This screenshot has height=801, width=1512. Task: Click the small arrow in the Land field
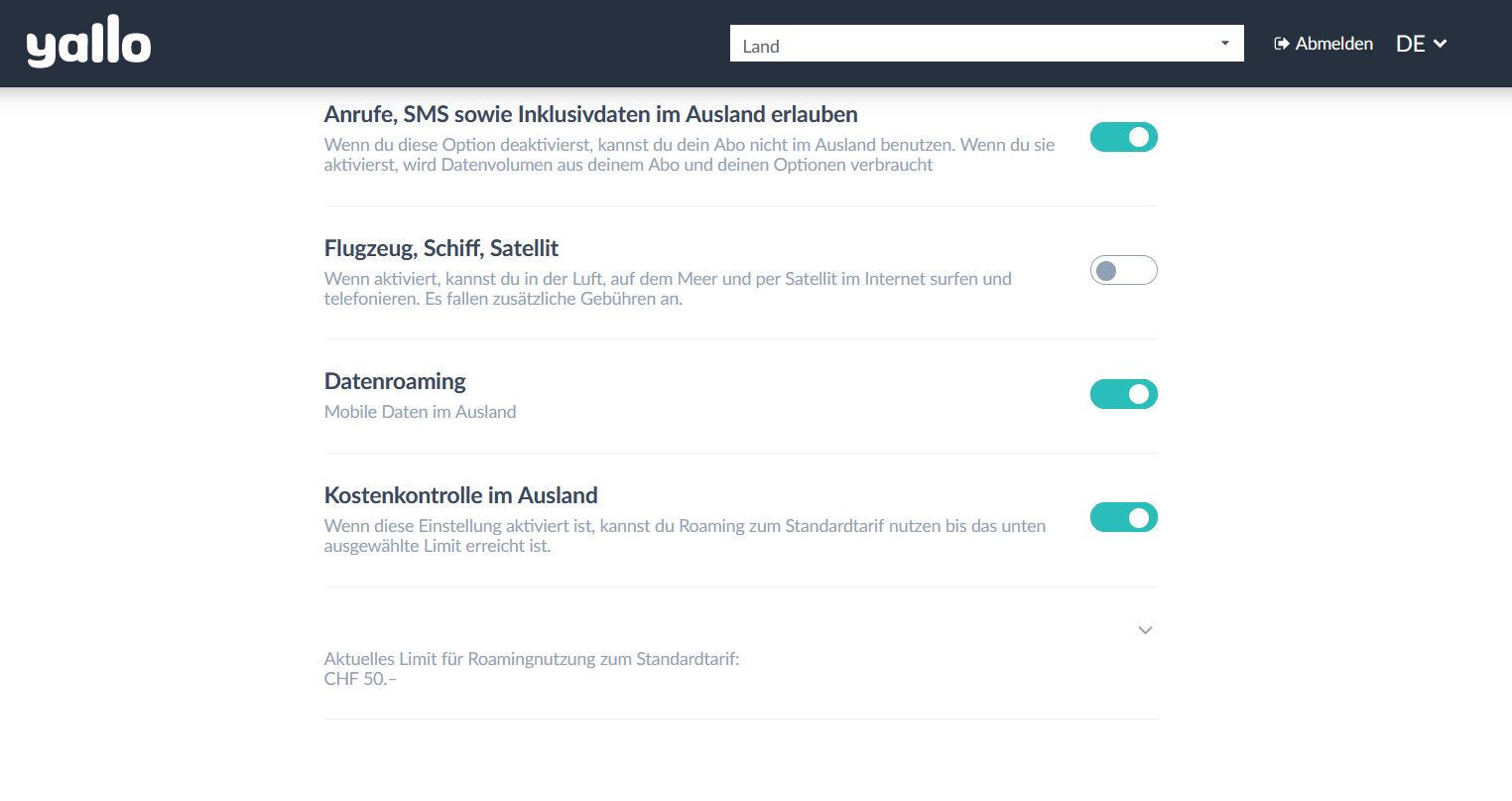point(1225,44)
